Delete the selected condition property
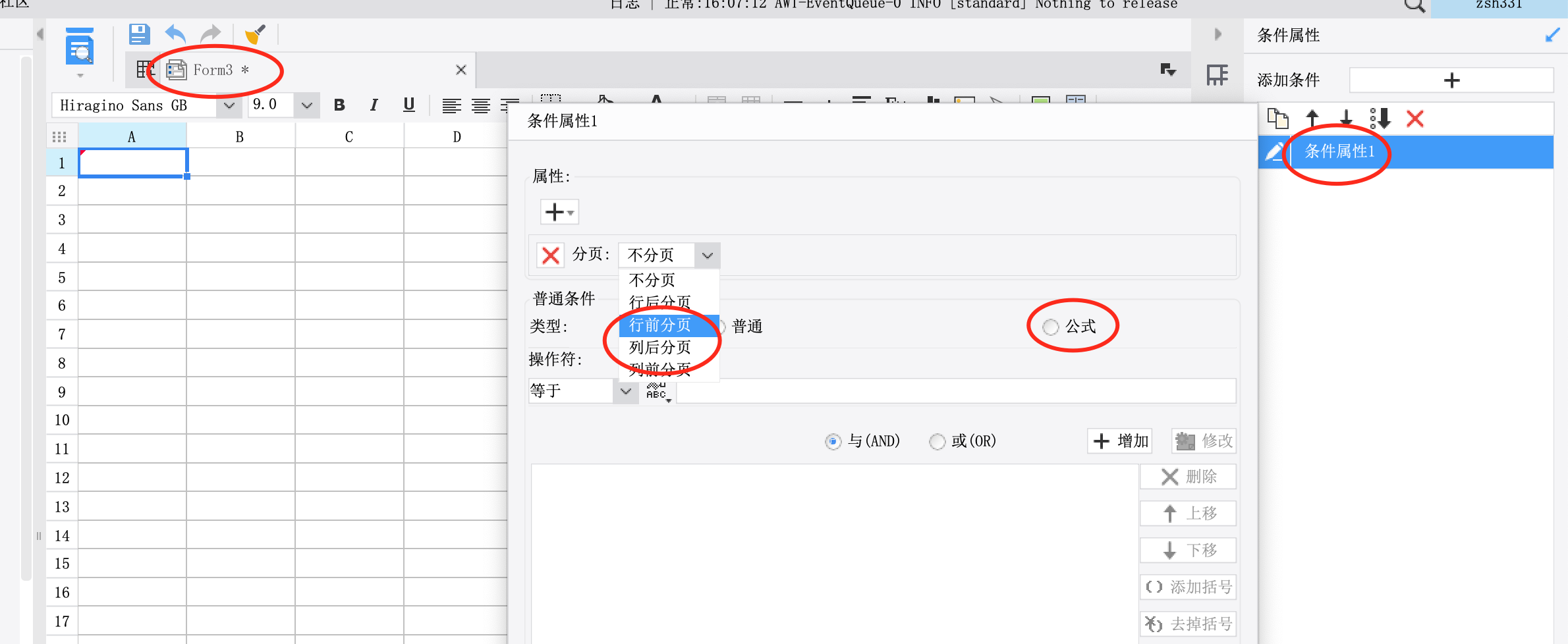Screen dimensions: 1568x644 point(1415,119)
